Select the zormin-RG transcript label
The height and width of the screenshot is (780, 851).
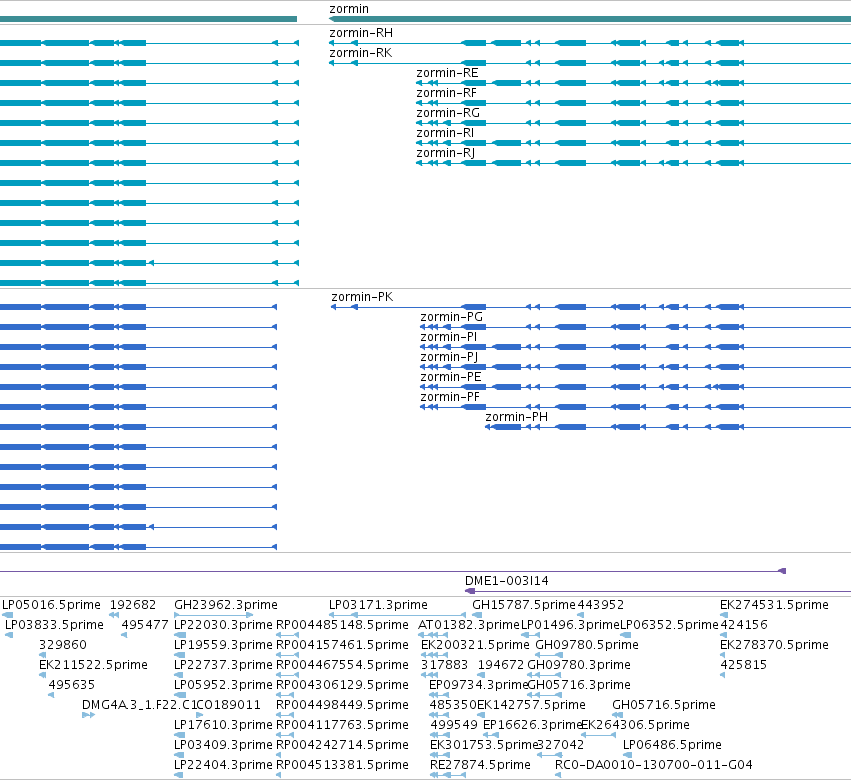click(448, 113)
